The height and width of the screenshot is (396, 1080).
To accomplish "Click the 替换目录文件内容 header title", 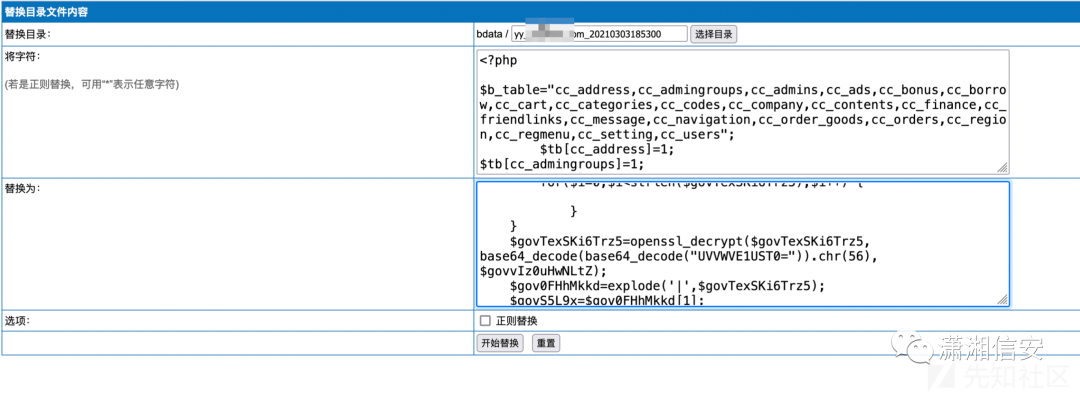I will click(46, 12).
